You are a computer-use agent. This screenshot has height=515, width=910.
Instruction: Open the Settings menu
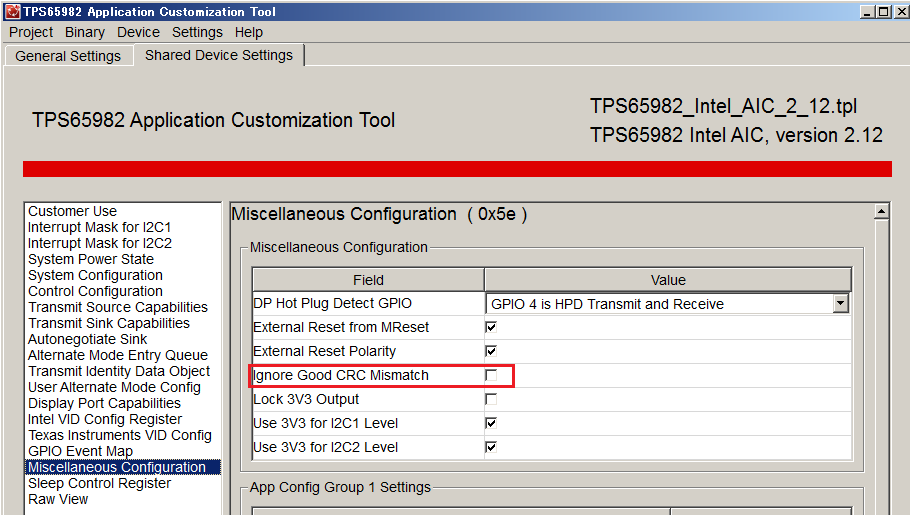click(x=197, y=32)
